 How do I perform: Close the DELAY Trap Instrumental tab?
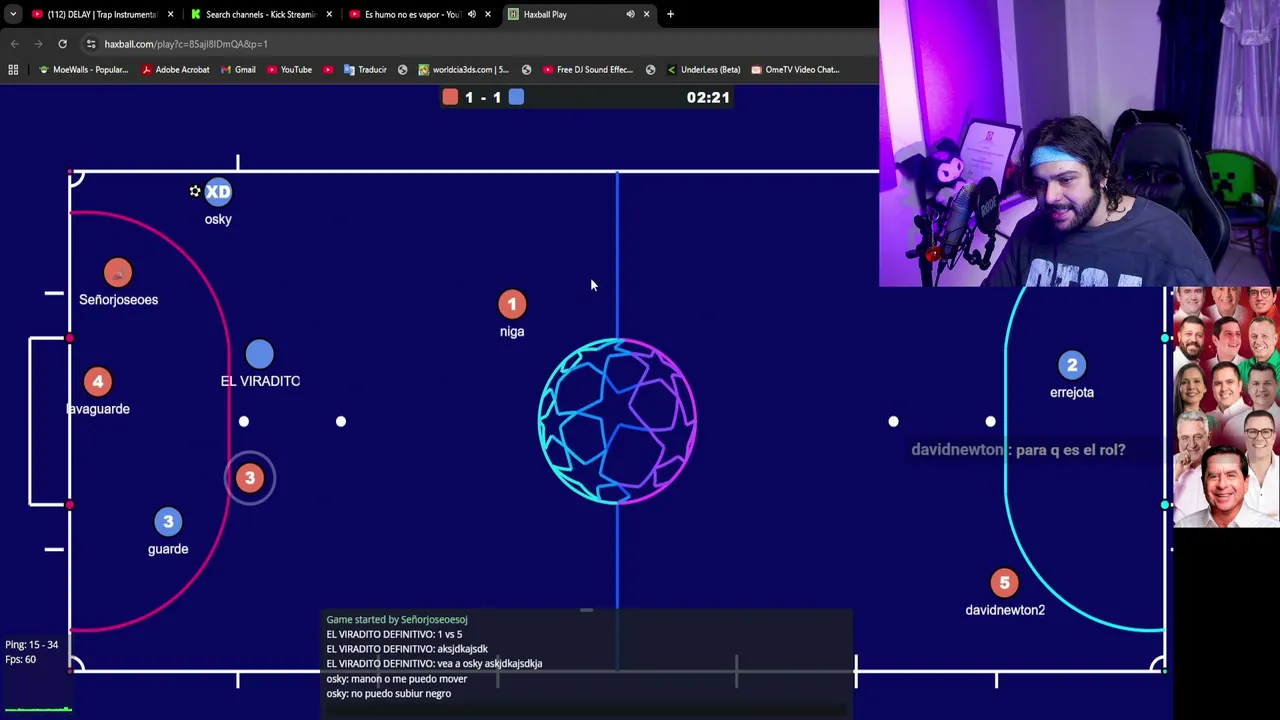(170, 14)
